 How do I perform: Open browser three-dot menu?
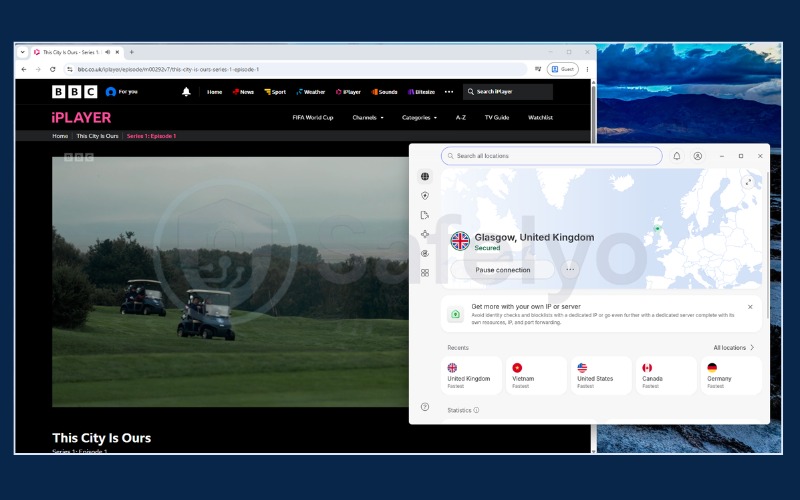pos(587,69)
